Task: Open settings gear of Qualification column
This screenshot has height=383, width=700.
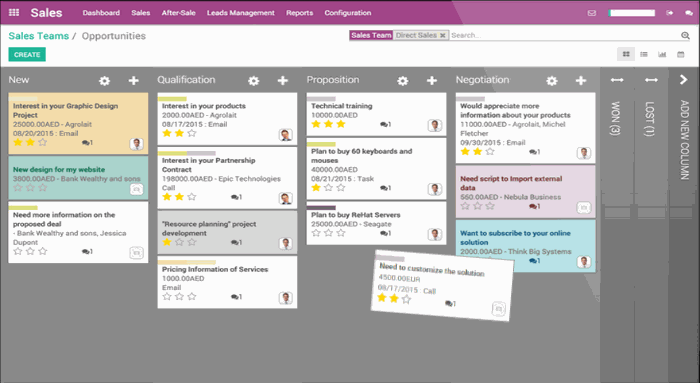Action: click(x=254, y=81)
